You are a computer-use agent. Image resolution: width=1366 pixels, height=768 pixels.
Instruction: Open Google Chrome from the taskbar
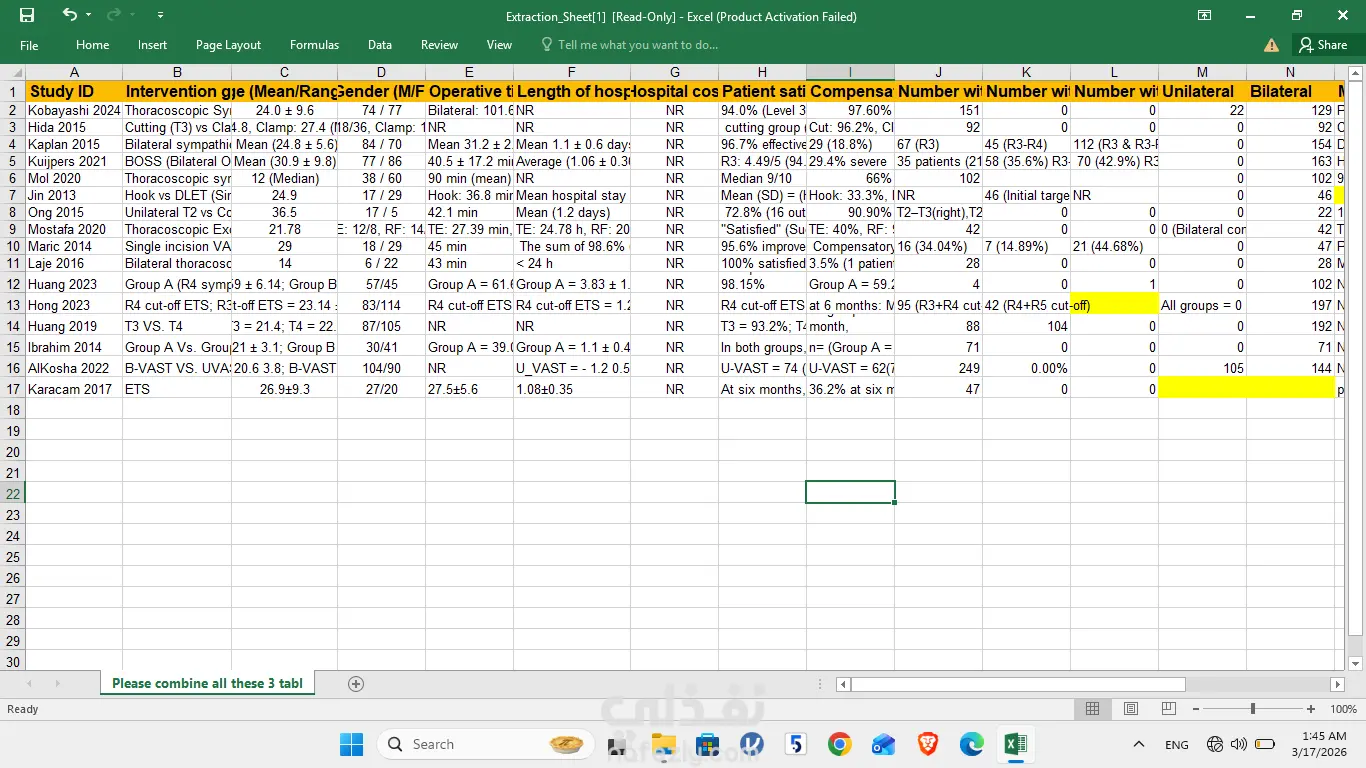(839, 744)
